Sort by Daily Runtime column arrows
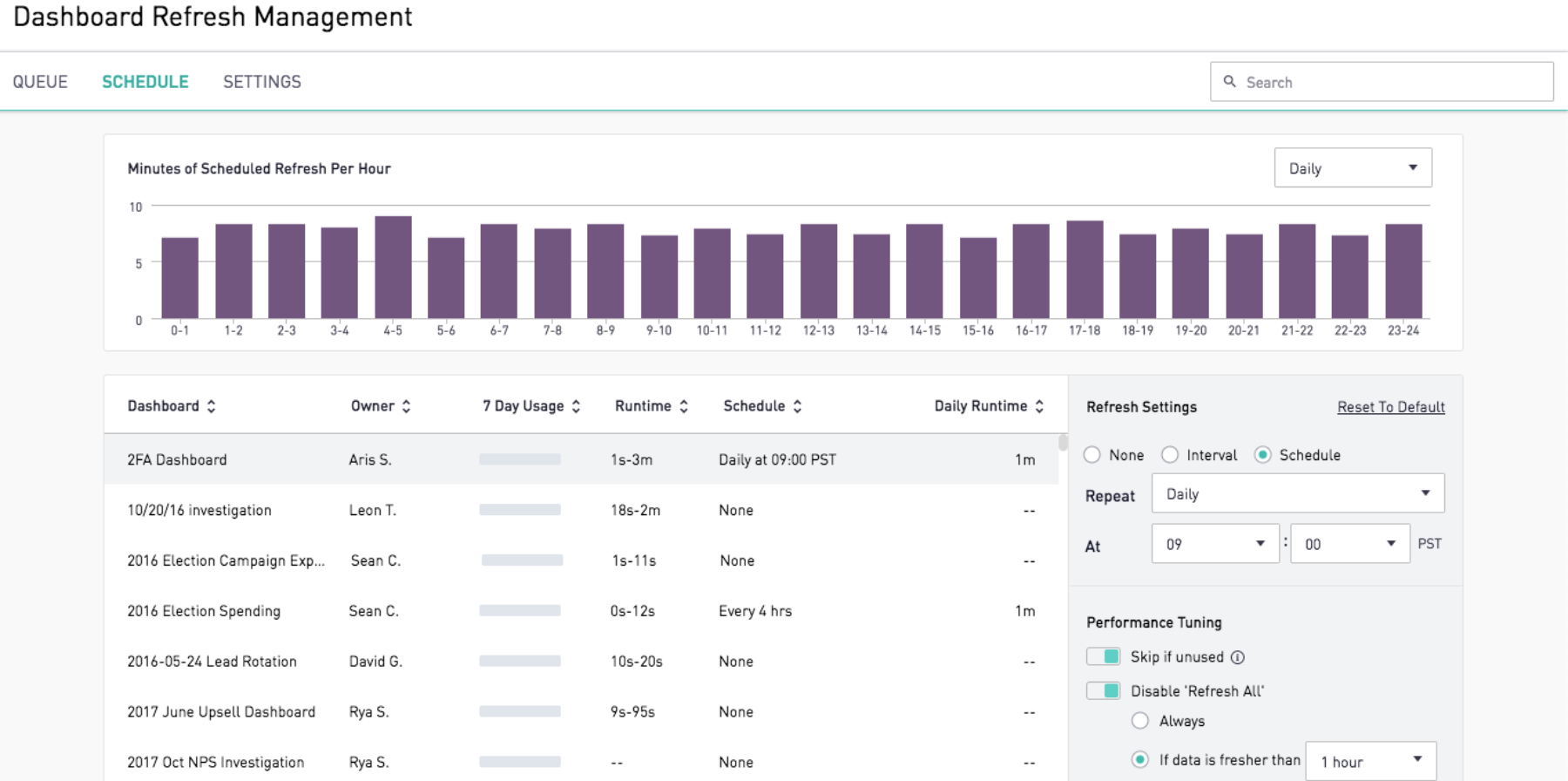Image resolution: width=1568 pixels, height=781 pixels. [1039, 406]
